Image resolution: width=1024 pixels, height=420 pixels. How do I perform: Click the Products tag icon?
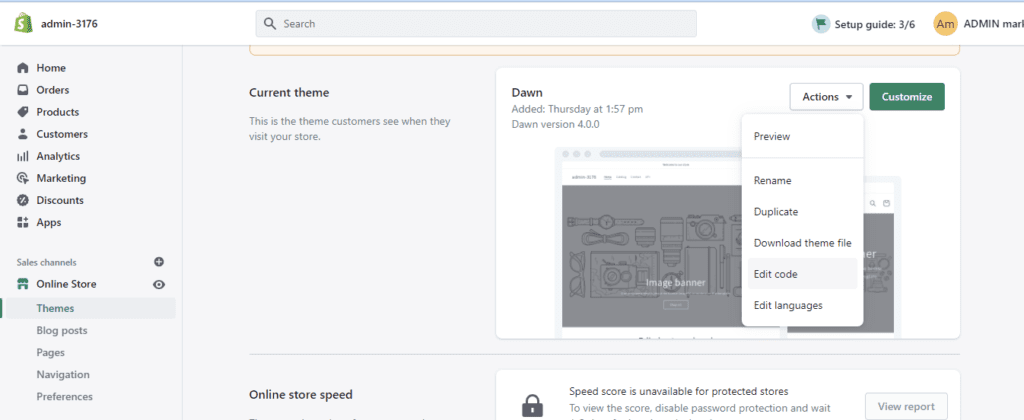point(23,112)
